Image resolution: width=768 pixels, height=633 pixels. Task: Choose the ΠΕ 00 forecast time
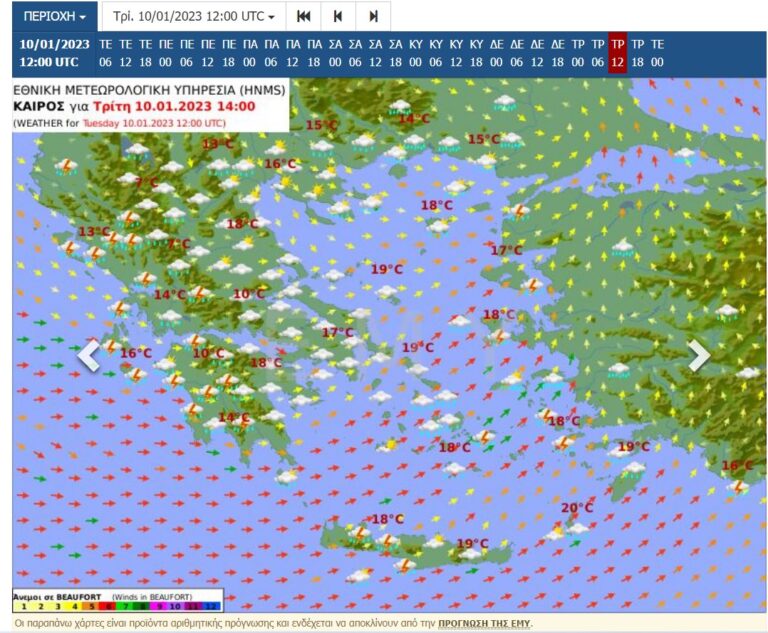166,52
